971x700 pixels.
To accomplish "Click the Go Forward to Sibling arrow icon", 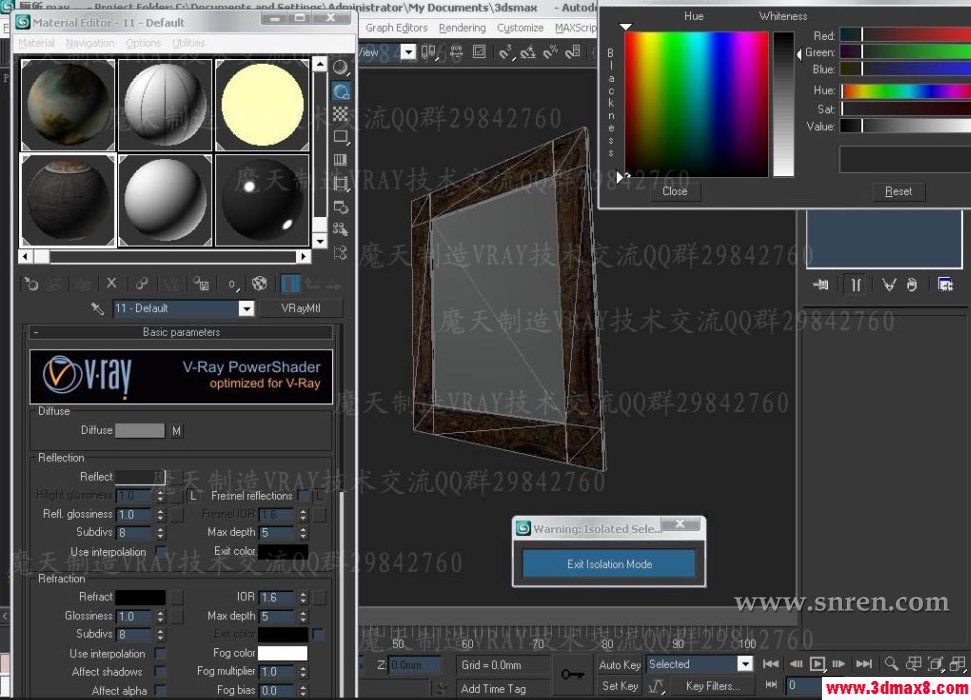I will point(337,283).
